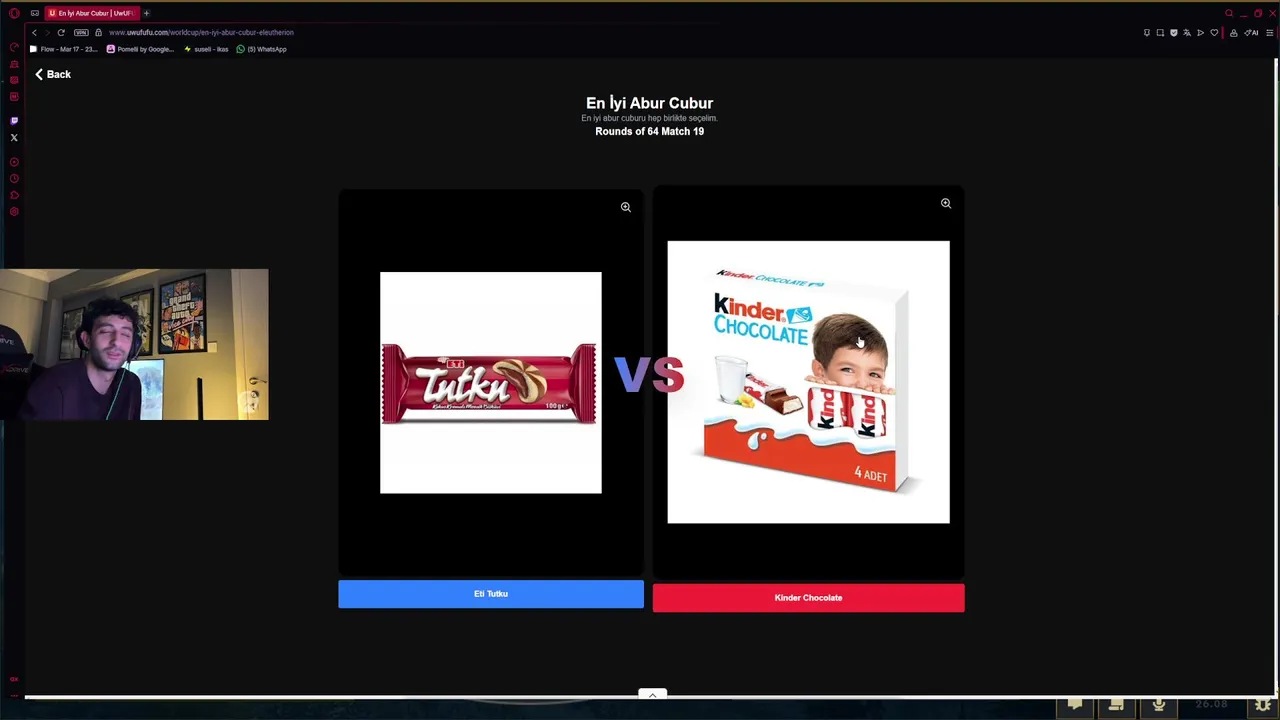Click the GX Control sidebar icon

coord(14,47)
